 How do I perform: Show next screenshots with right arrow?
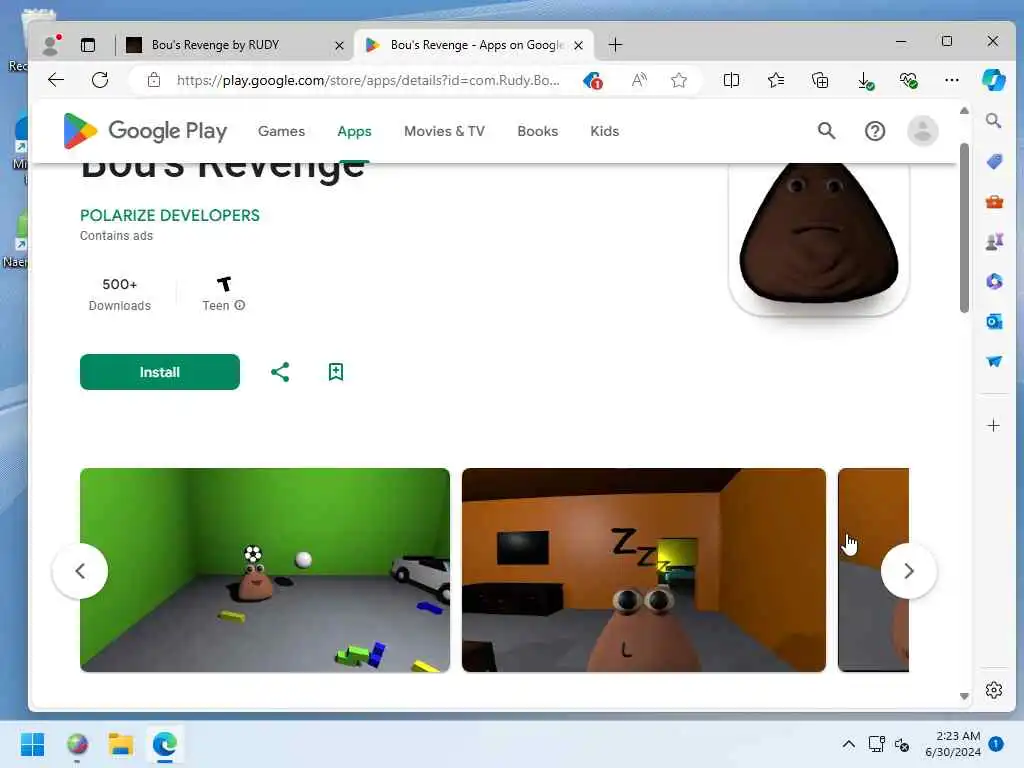(x=908, y=571)
